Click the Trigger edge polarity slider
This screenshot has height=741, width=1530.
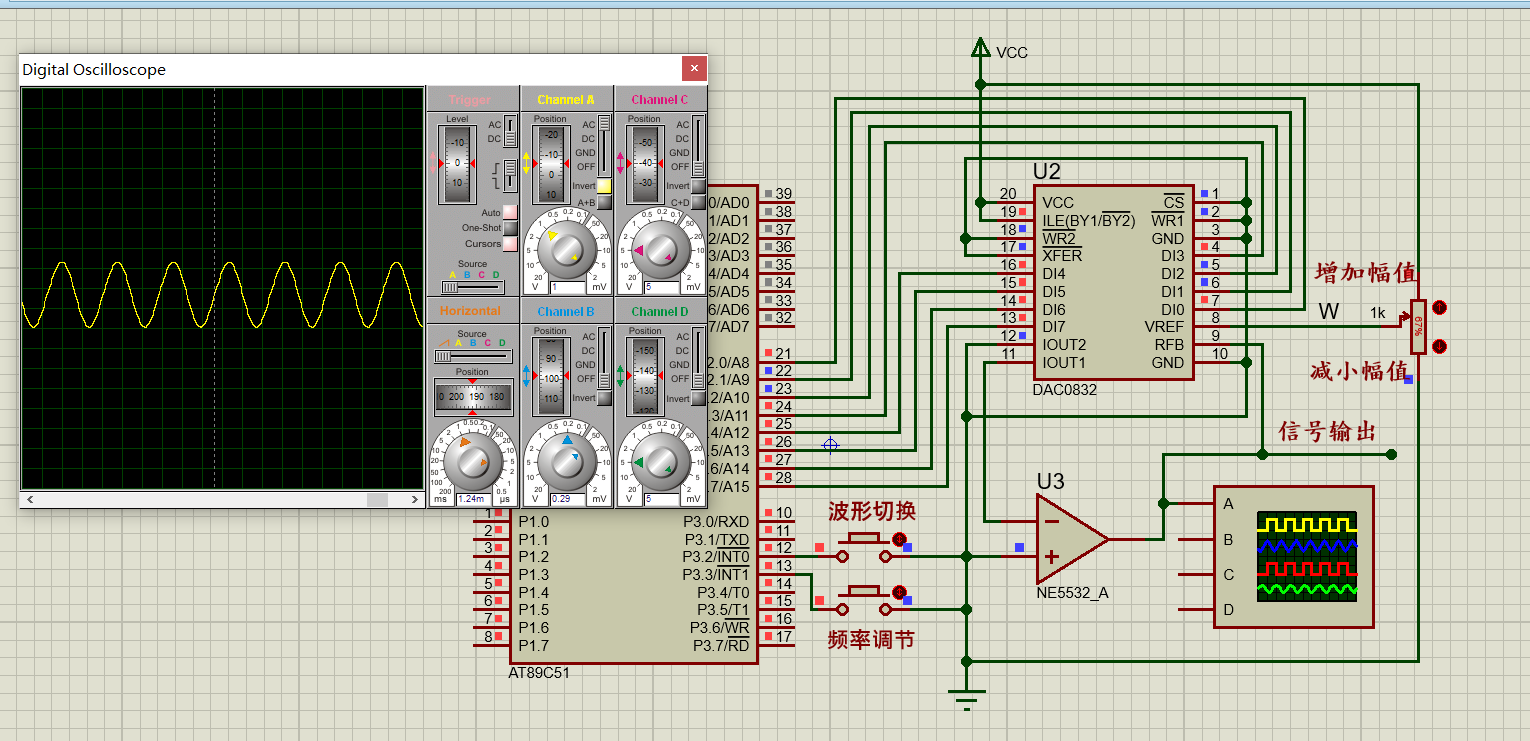point(510,175)
